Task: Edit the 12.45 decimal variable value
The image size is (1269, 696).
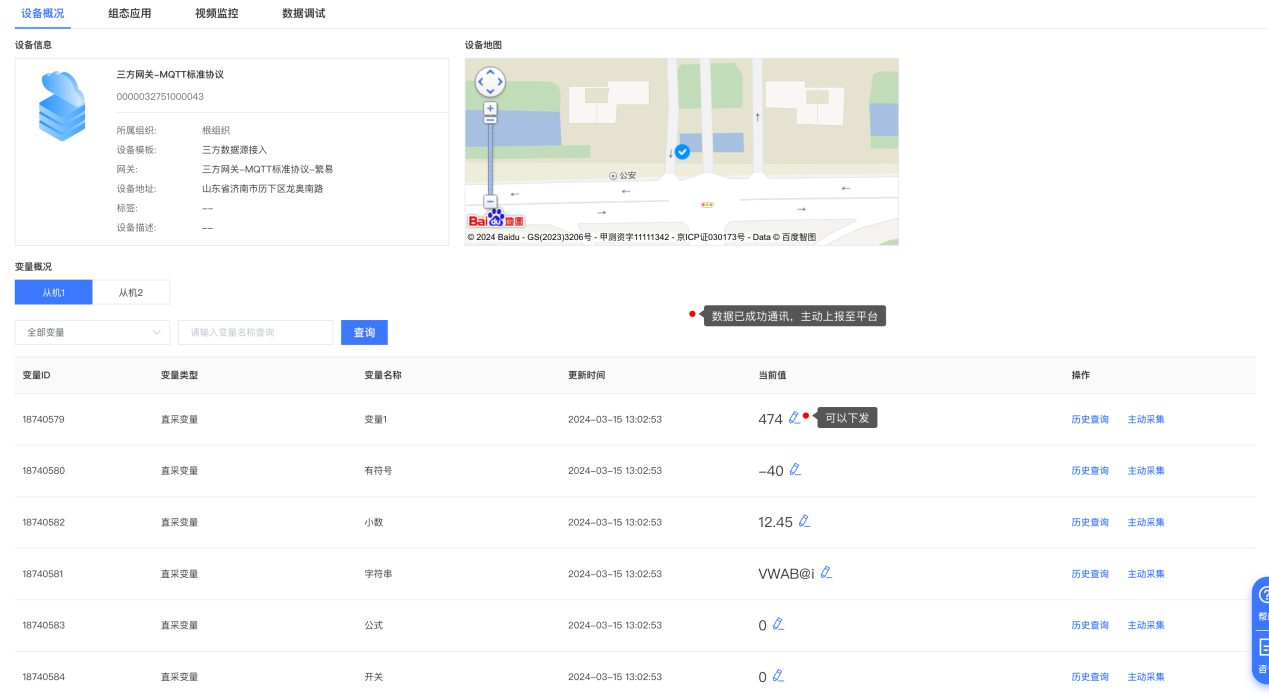Action: pos(804,521)
